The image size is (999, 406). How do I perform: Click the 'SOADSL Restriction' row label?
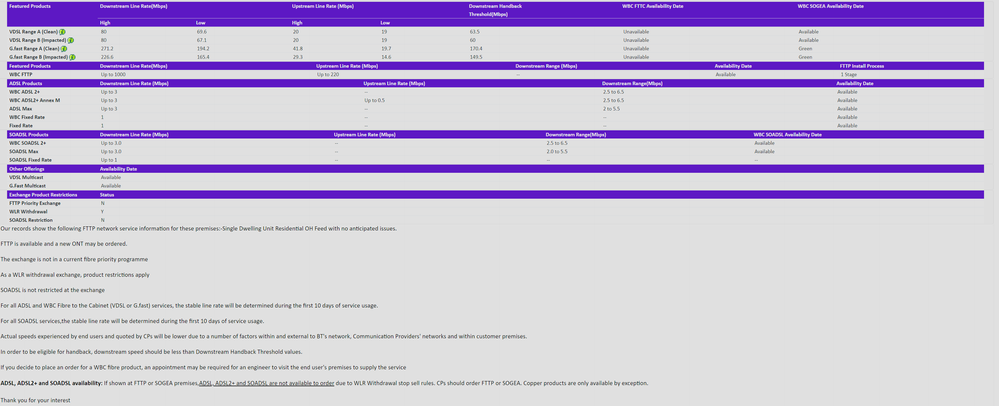coord(31,220)
